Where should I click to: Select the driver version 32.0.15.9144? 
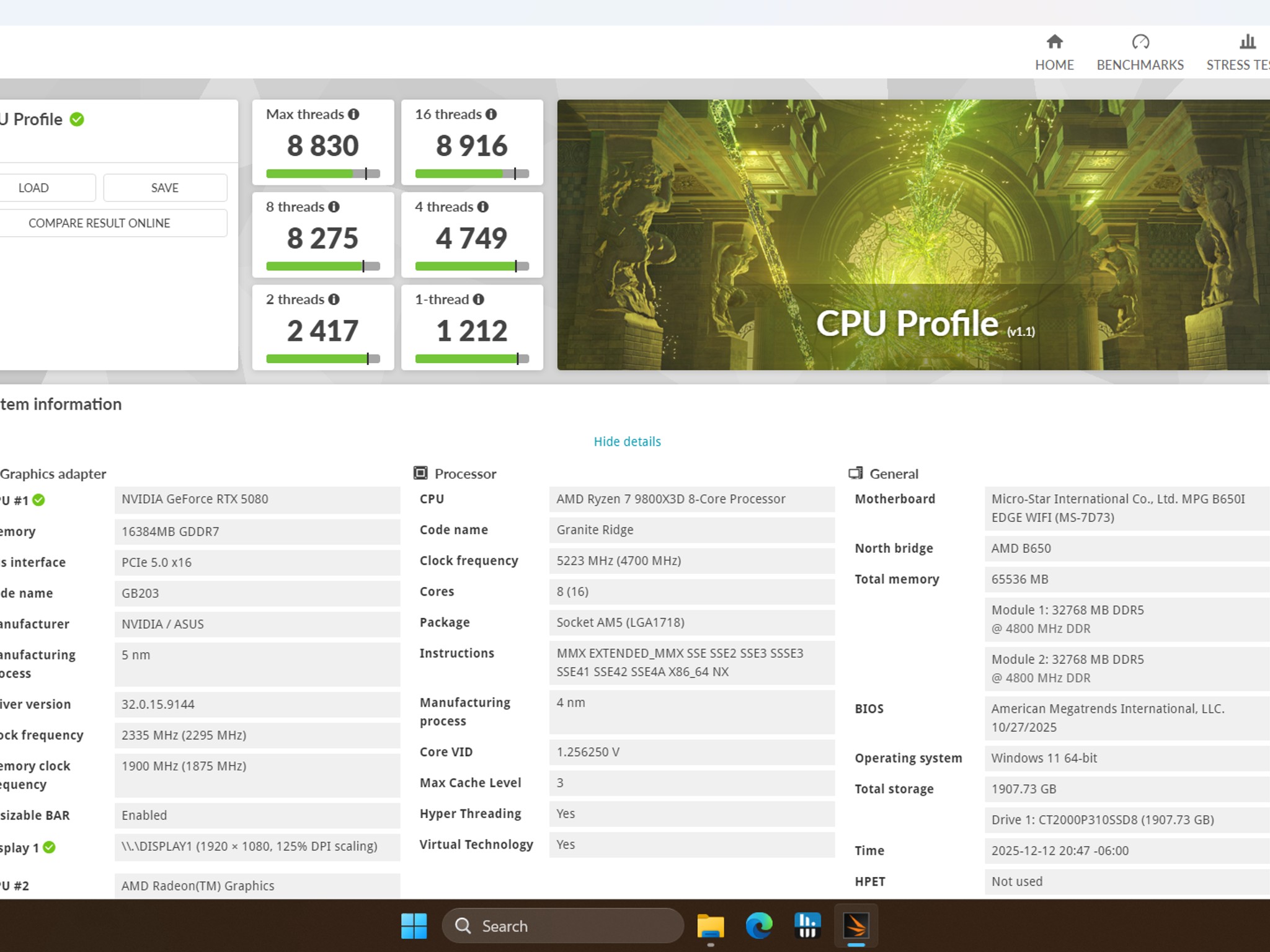coord(257,705)
